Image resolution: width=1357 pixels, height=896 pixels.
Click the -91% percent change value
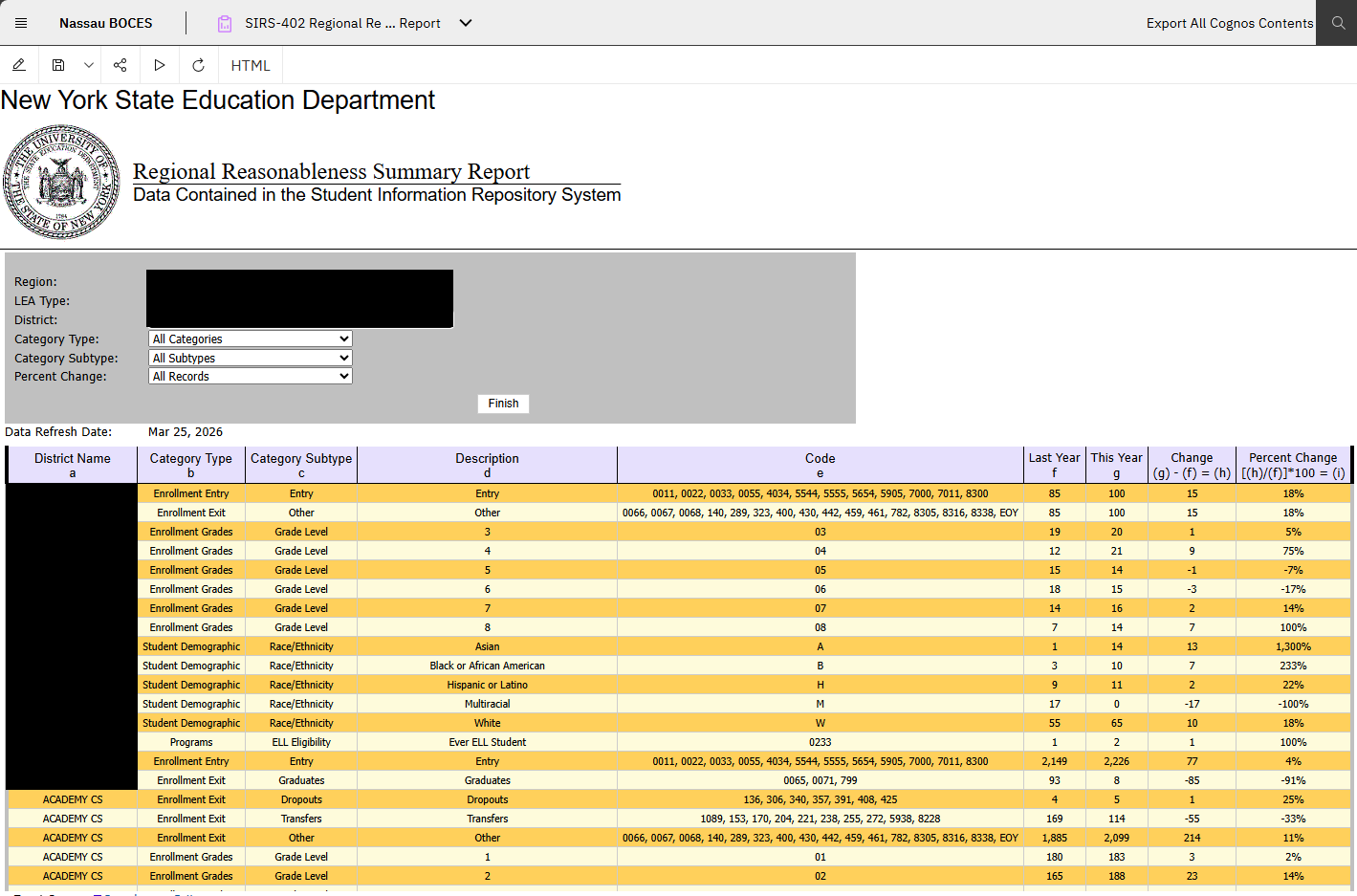tap(1293, 780)
